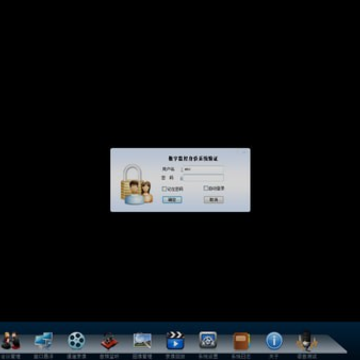360x360 pixels.
Task: Tick the auto login checkbox
Action: pyautogui.click(x=206, y=188)
